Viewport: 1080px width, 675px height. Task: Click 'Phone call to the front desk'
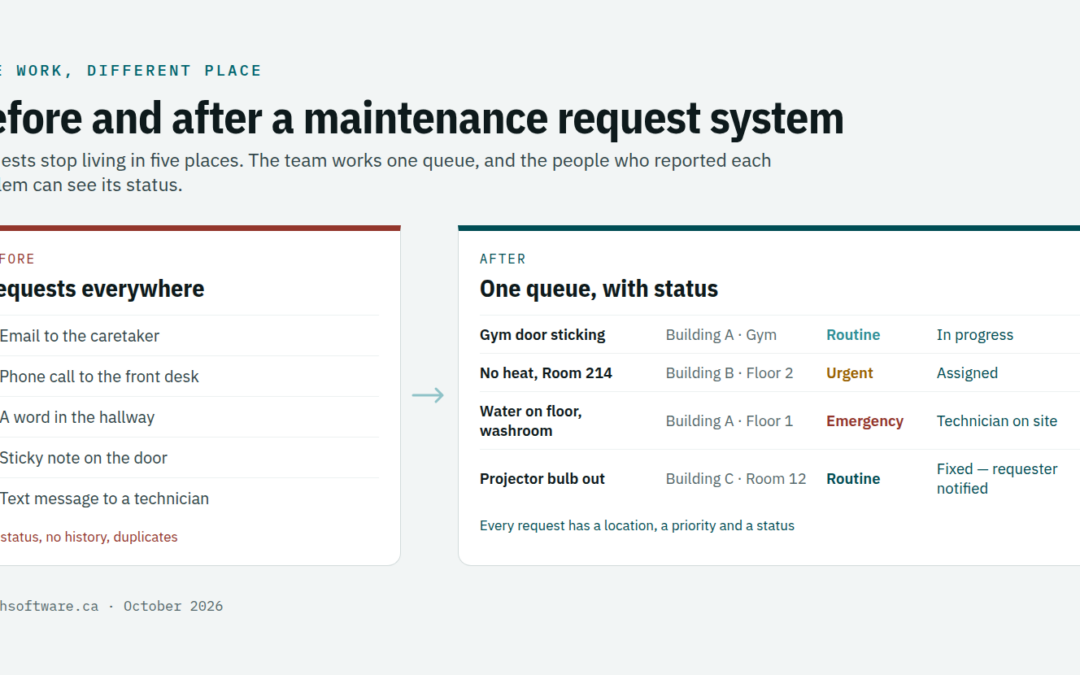99,376
